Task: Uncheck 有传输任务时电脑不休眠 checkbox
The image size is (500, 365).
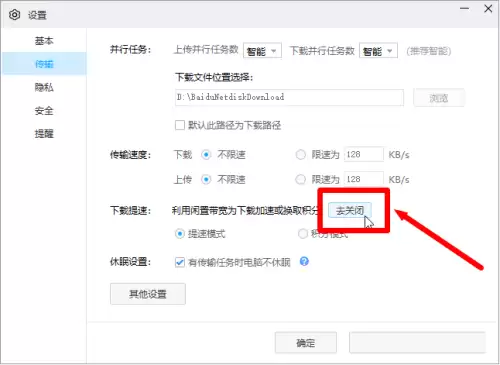Action: tap(180, 262)
